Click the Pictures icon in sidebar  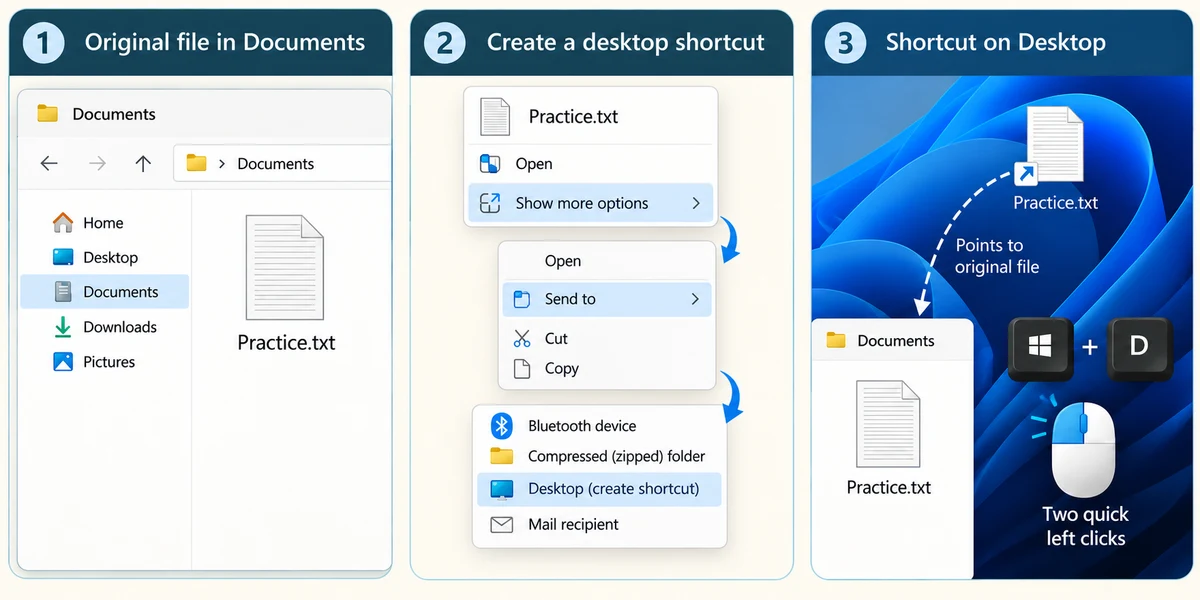(63, 362)
